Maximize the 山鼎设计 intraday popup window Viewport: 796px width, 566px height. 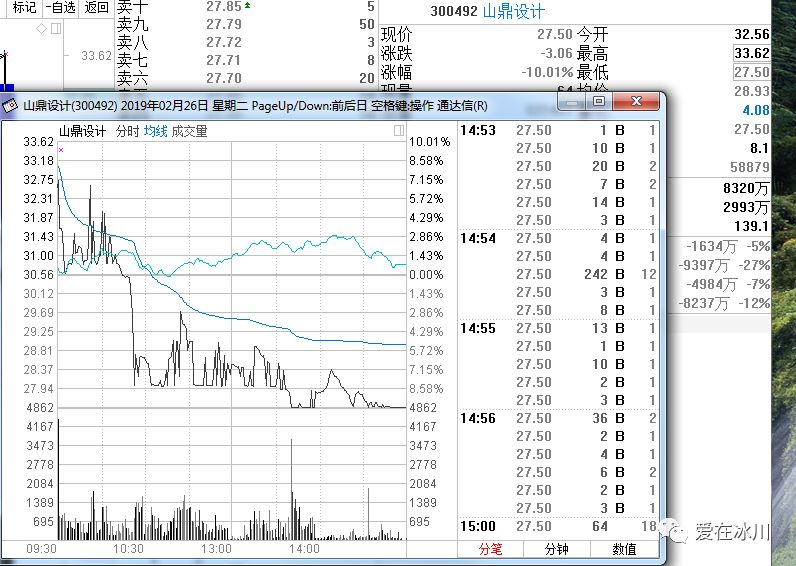click(x=599, y=102)
